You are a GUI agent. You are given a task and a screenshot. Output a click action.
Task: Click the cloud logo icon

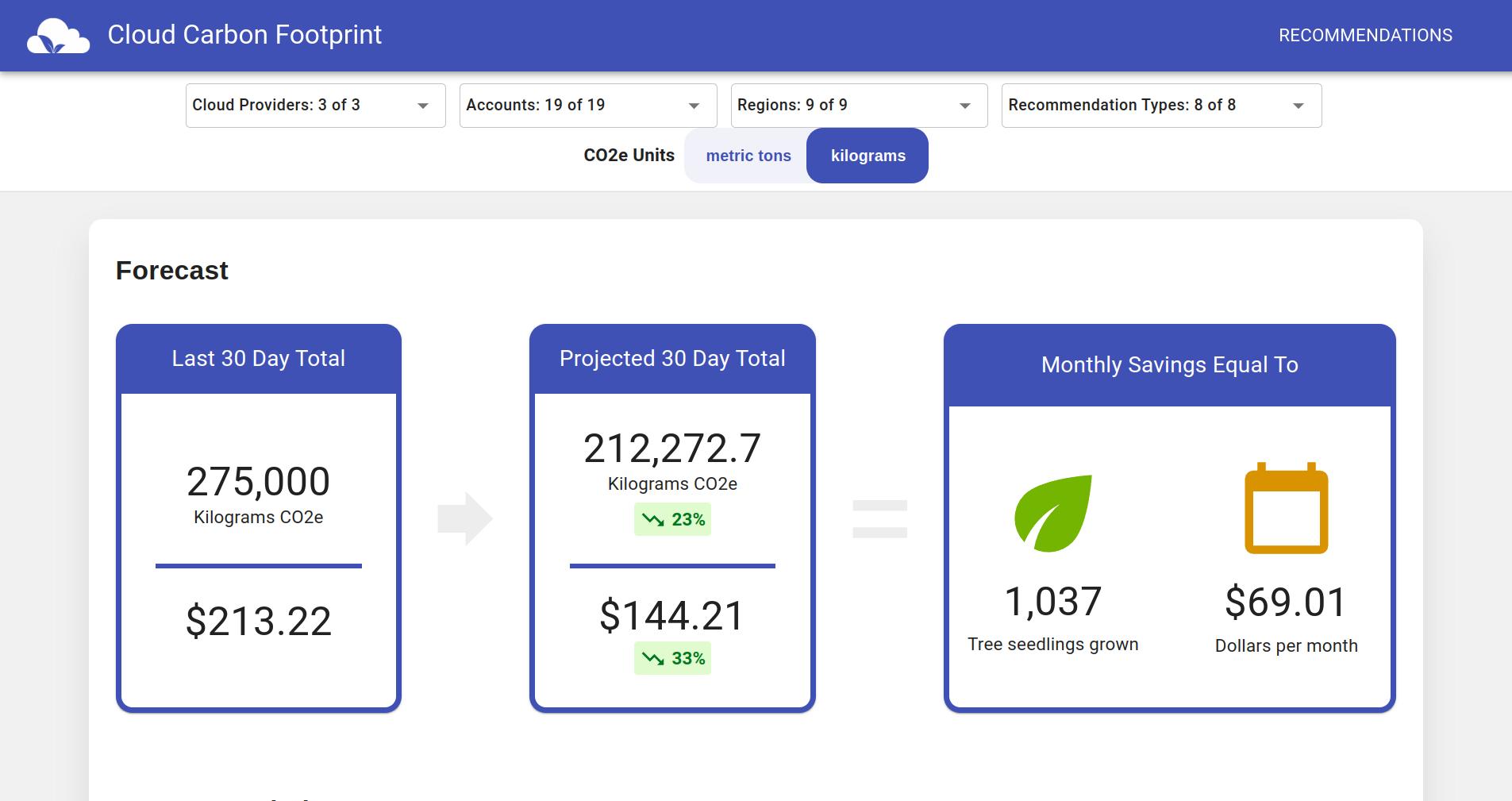pyautogui.click(x=60, y=34)
